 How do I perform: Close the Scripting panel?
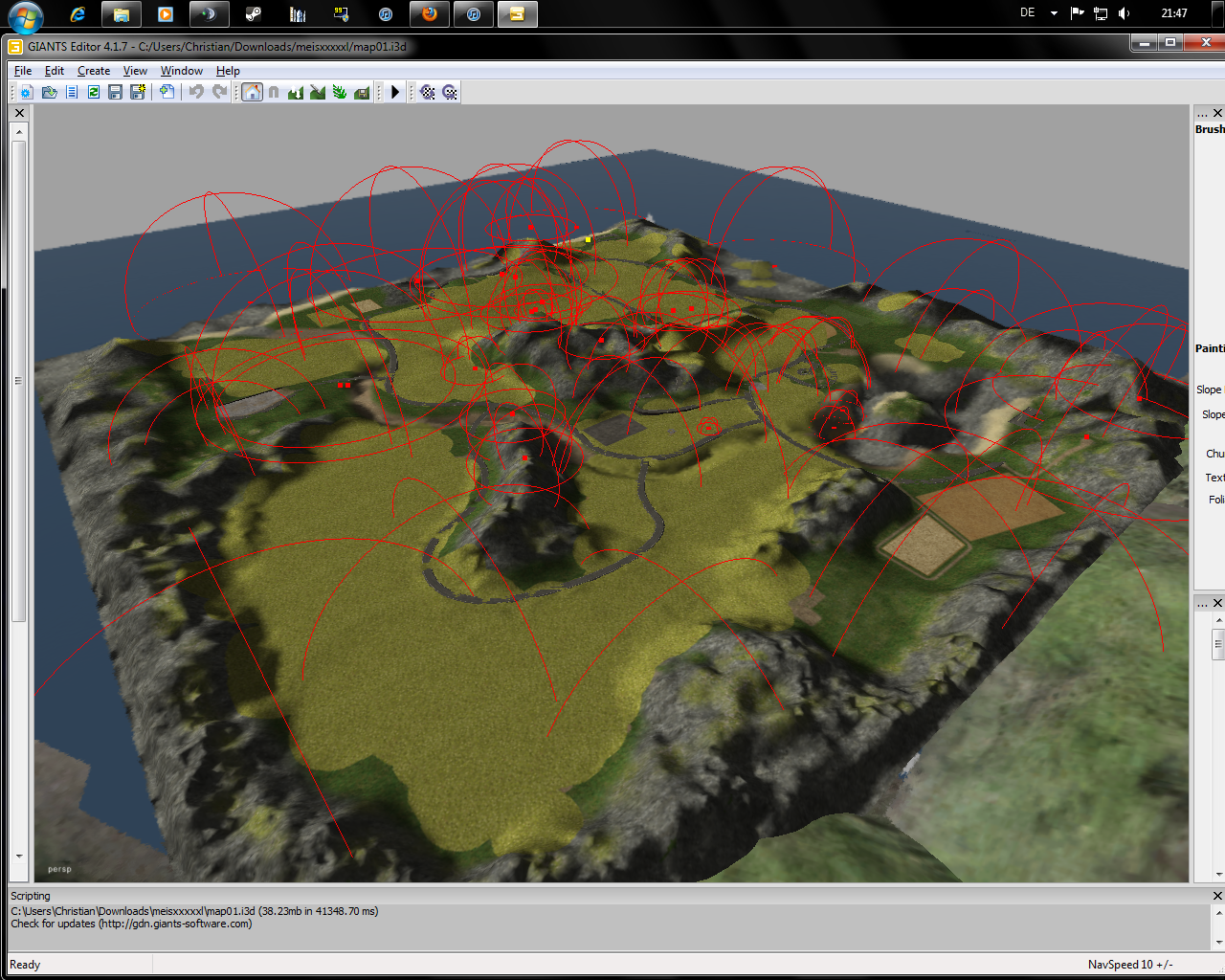[x=1217, y=896]
